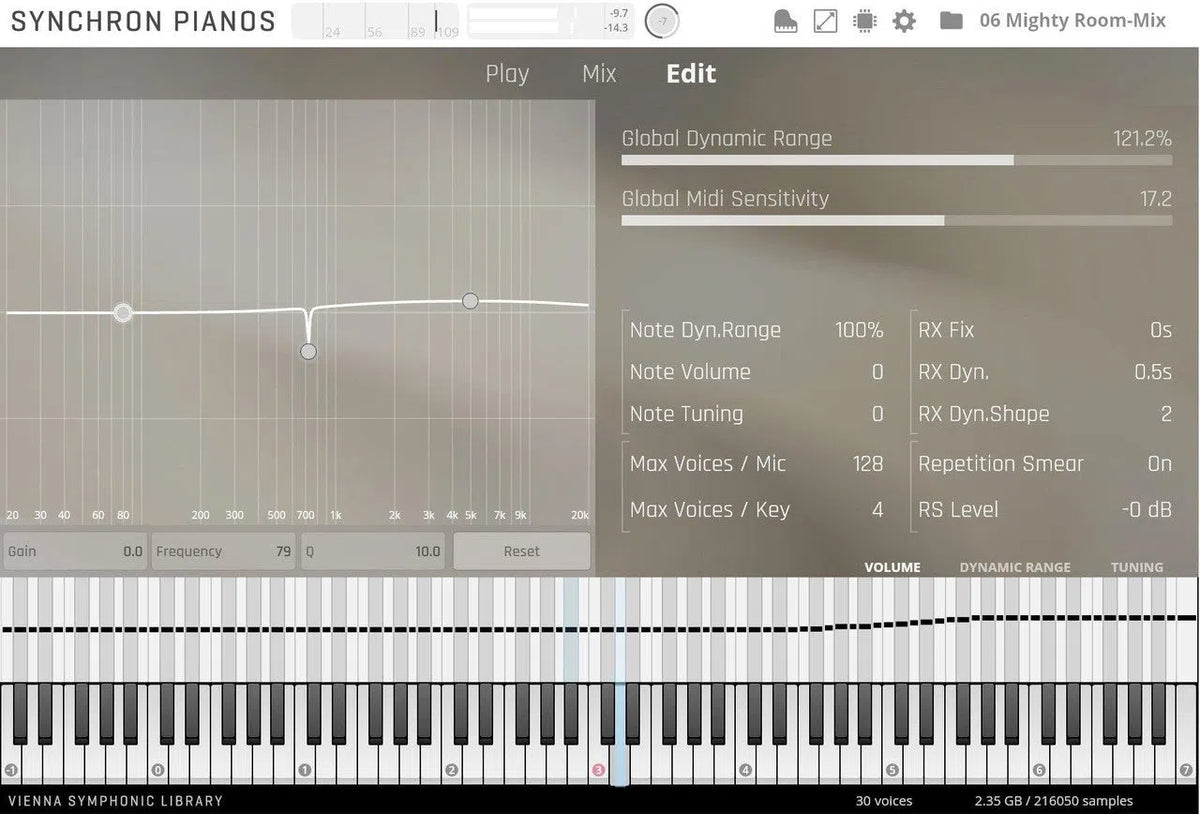Open settings with the gear icon
Image resolution: width=1200 pixels, height=814 pixels.
coord(904,21)
